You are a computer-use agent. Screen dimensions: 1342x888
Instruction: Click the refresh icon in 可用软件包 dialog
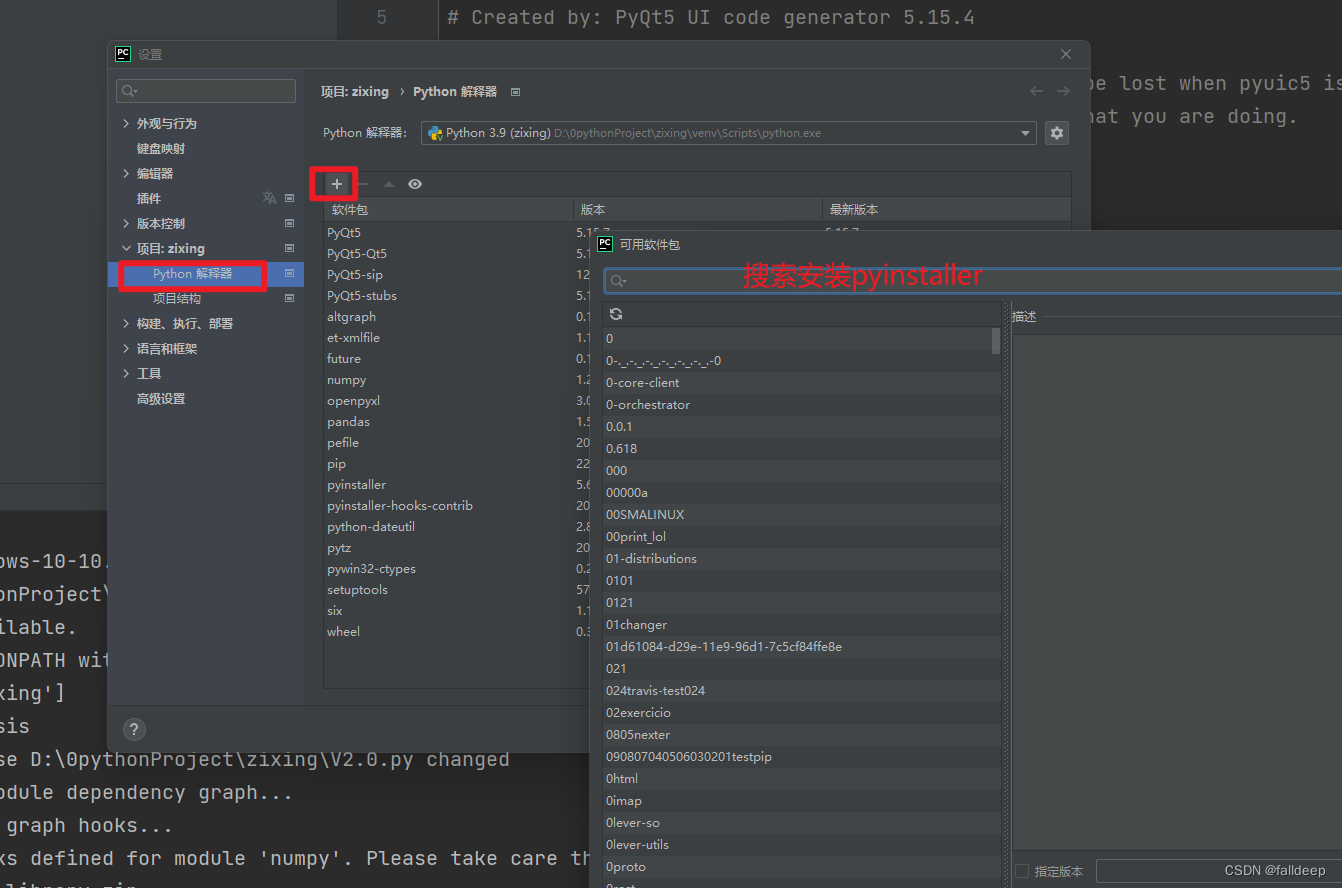tap(616, 313)
